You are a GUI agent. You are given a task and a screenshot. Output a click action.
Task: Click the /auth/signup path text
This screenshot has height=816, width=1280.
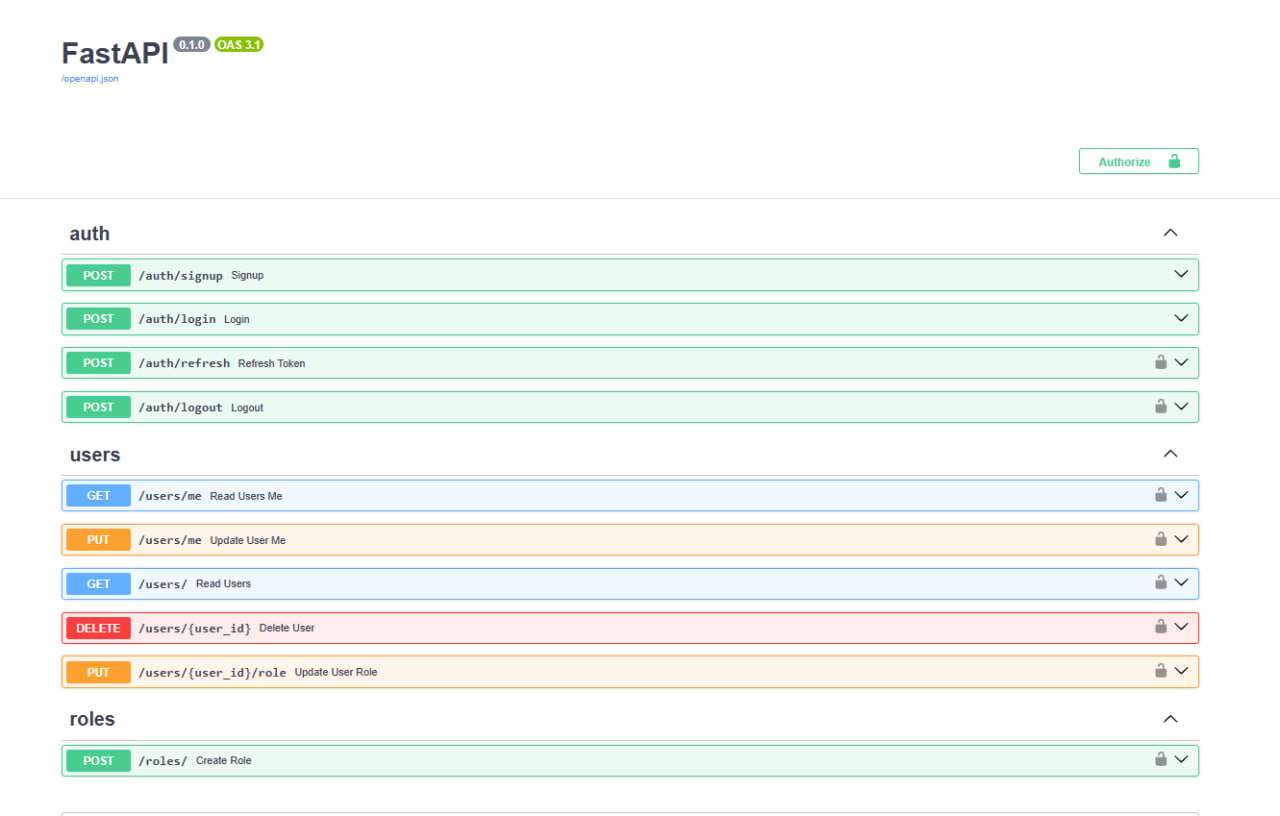tap(181, 275)
